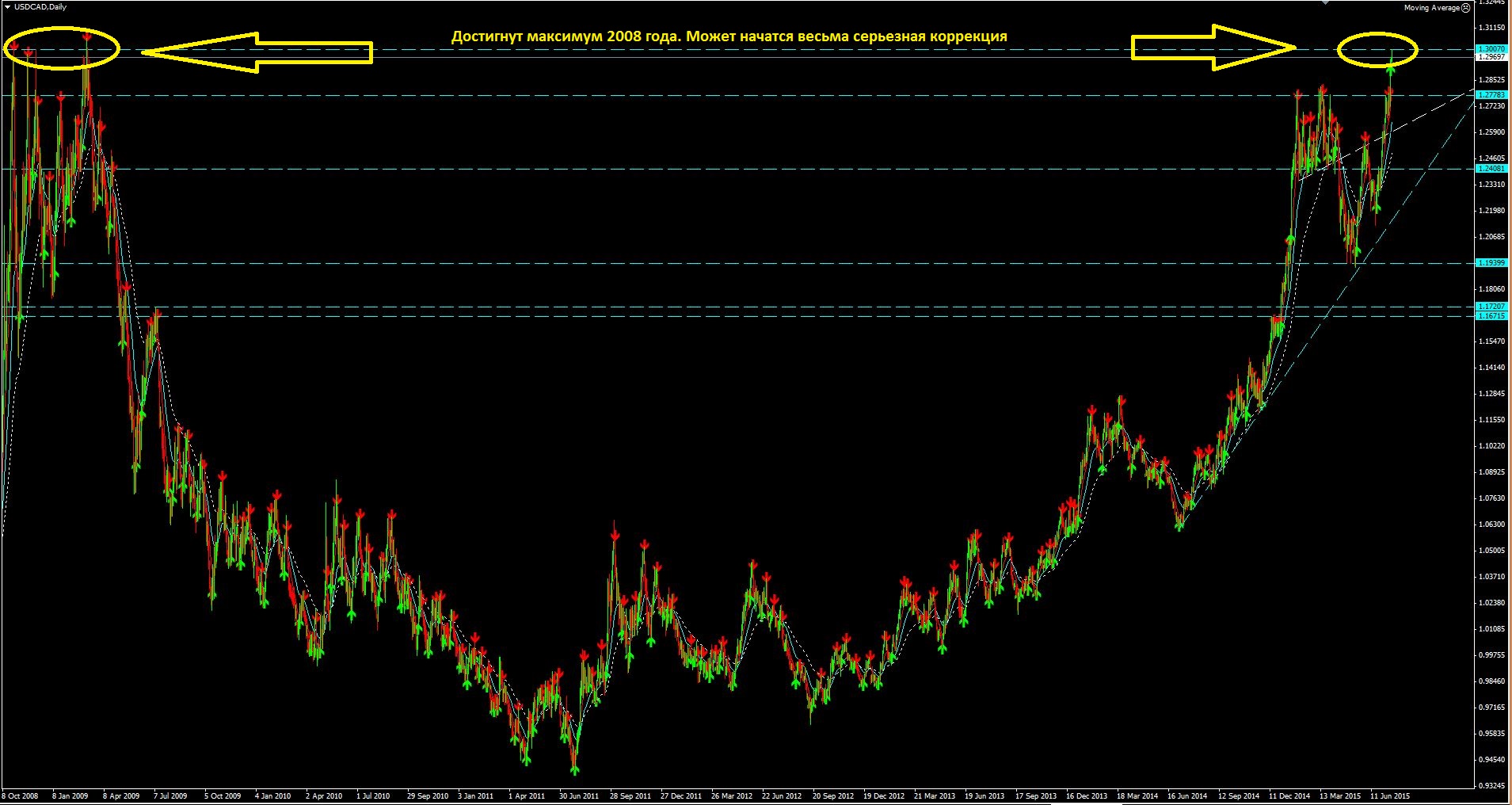Click the Moving Average expert label
Image resolution: width=1512 pixels, height=805 pixels.
coord(1431,8)
